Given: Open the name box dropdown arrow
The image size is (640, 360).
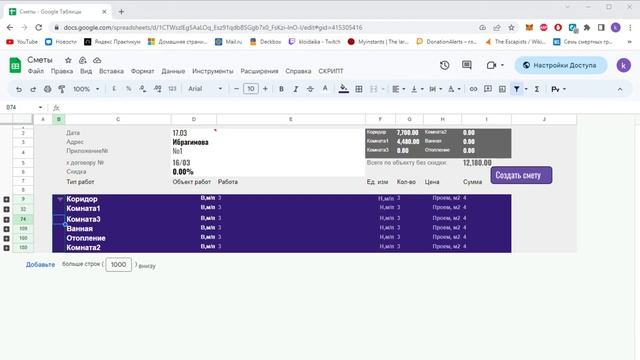Looking at the screenshot, I should pos(40,107).
